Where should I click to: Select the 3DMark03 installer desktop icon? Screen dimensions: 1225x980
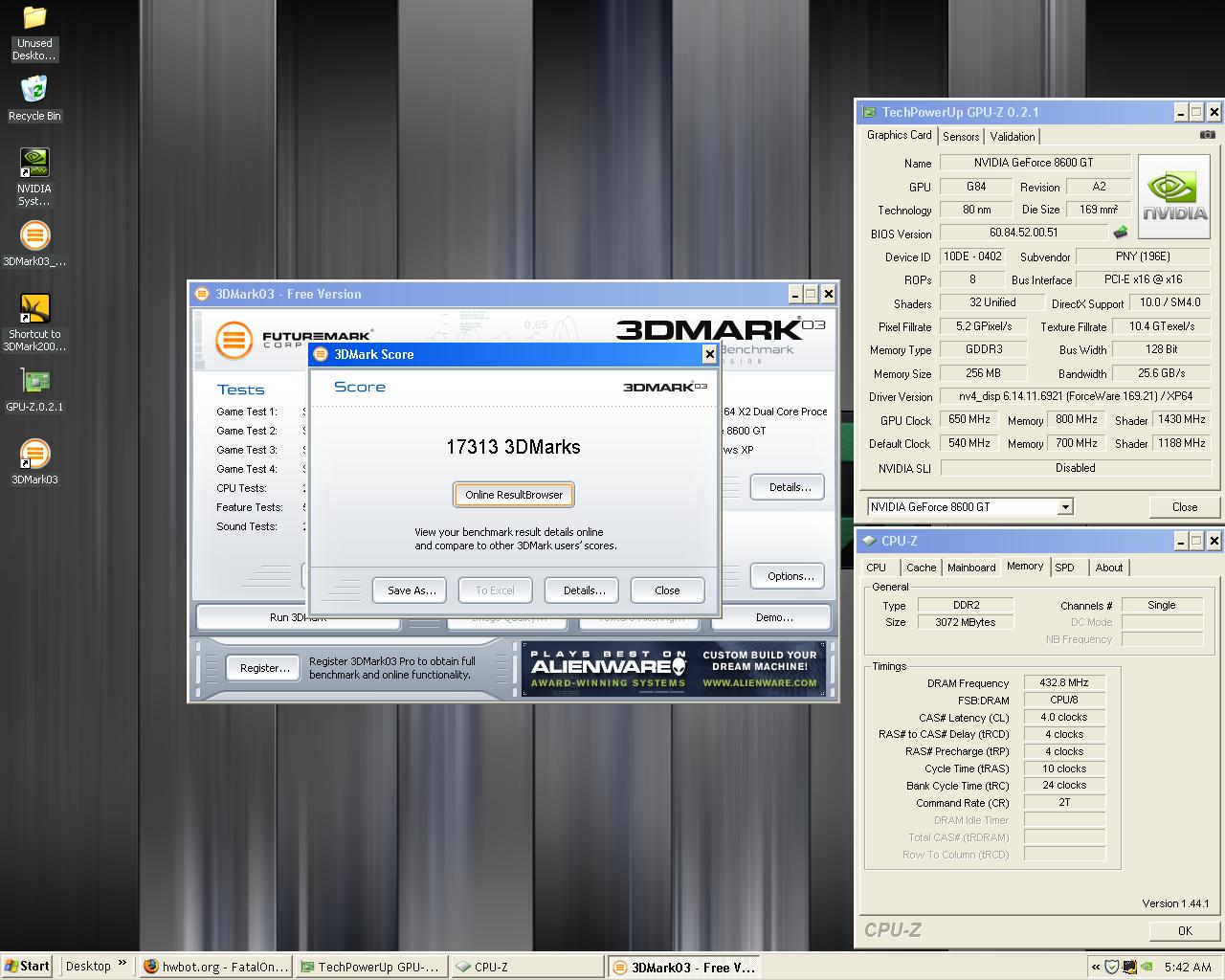click(x=34, y=235)
